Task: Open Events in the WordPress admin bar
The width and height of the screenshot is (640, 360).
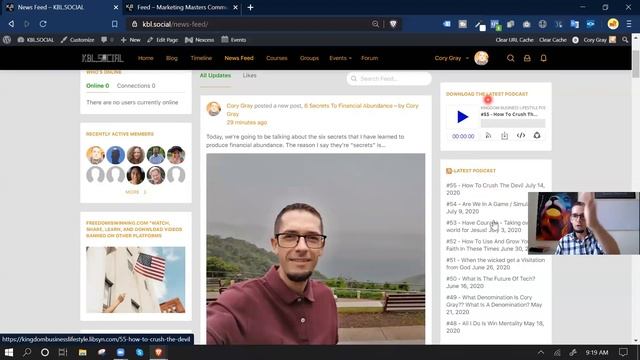Action: click(234, 40)
